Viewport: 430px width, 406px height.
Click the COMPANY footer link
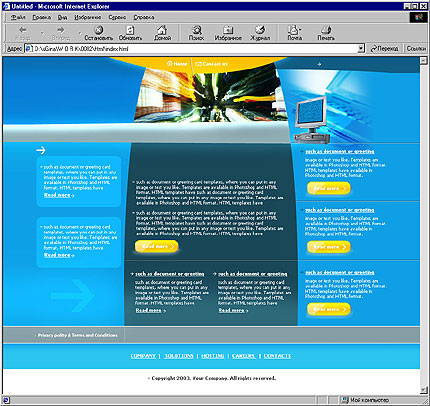pos(143,356)
